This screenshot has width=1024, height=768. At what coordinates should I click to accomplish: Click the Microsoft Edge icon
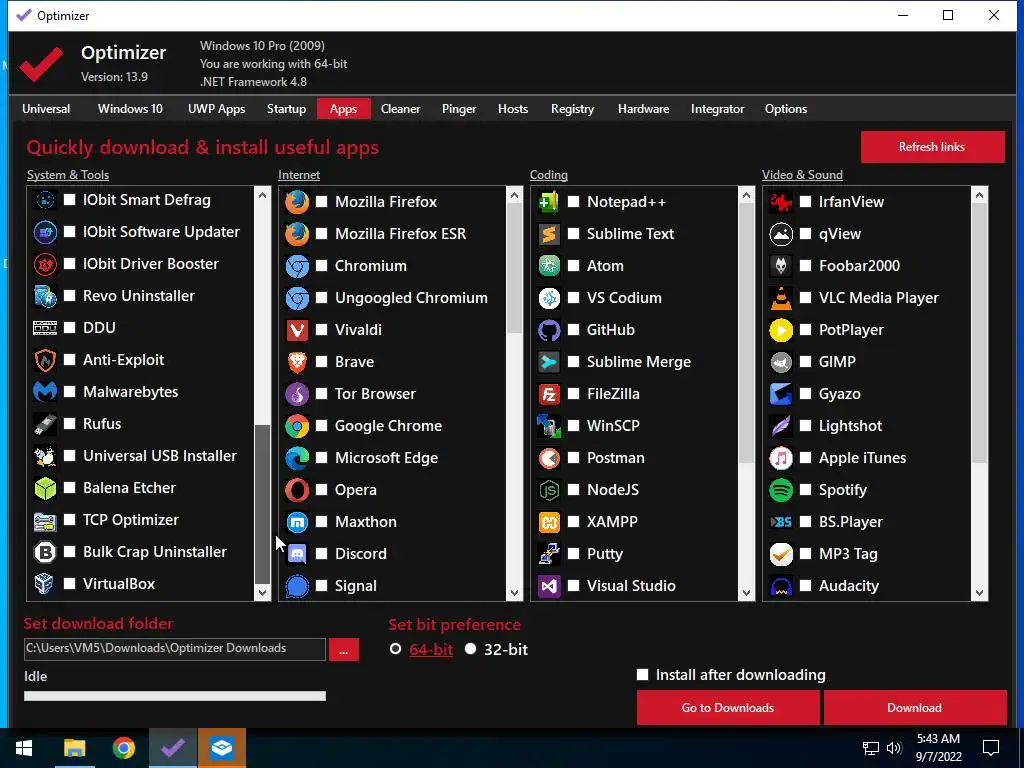(x=297, y=458)
